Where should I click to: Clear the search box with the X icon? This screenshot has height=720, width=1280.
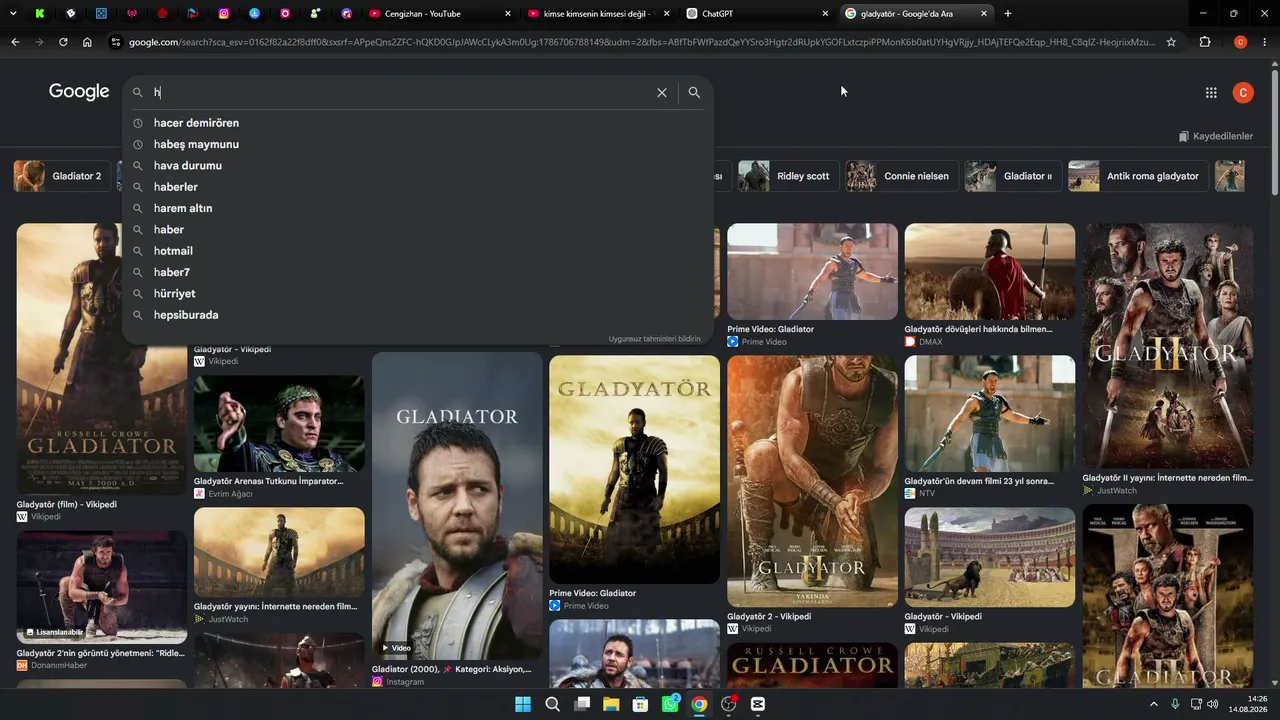pyautogui.click(x=661, y=92)
